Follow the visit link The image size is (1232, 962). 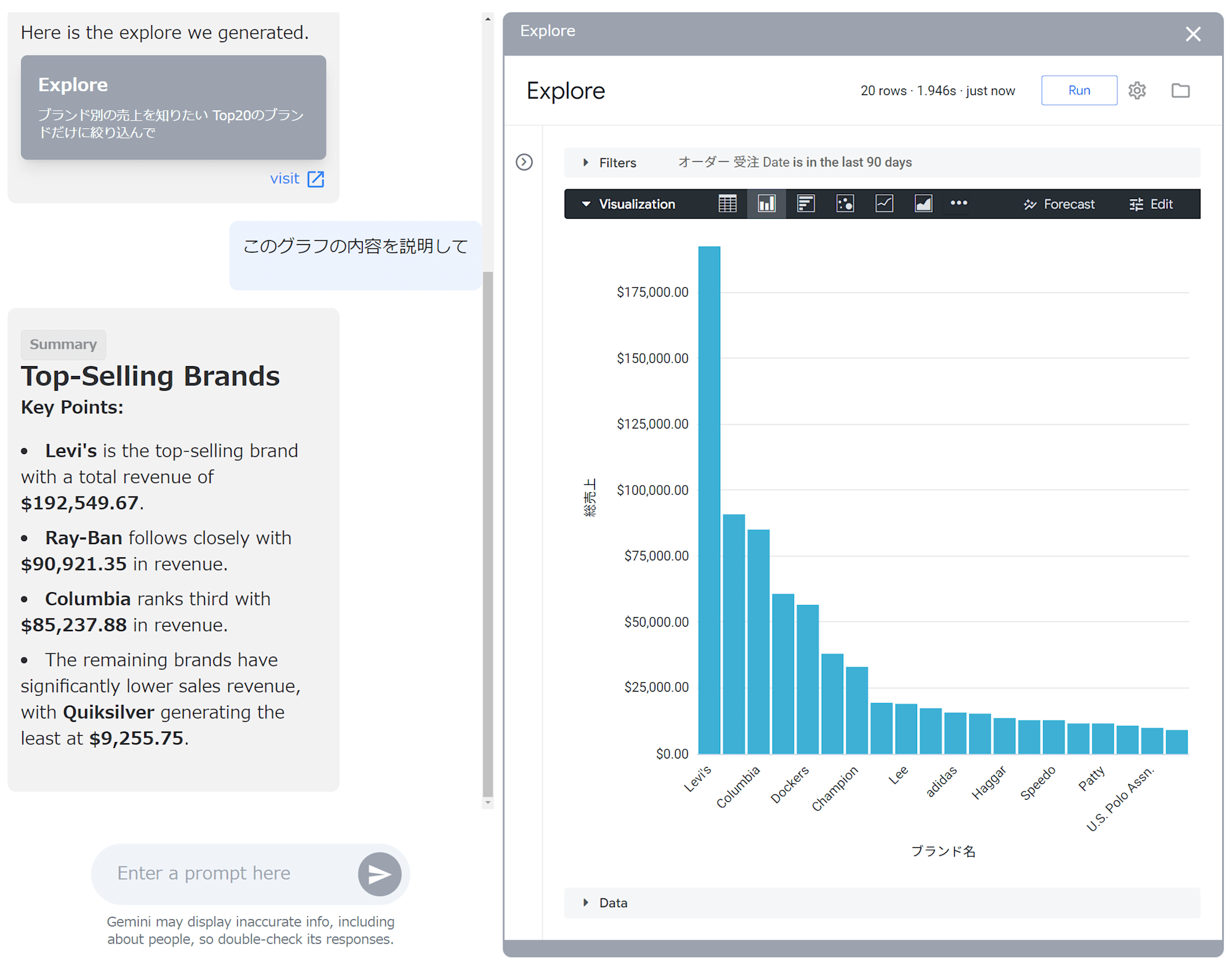285,179
